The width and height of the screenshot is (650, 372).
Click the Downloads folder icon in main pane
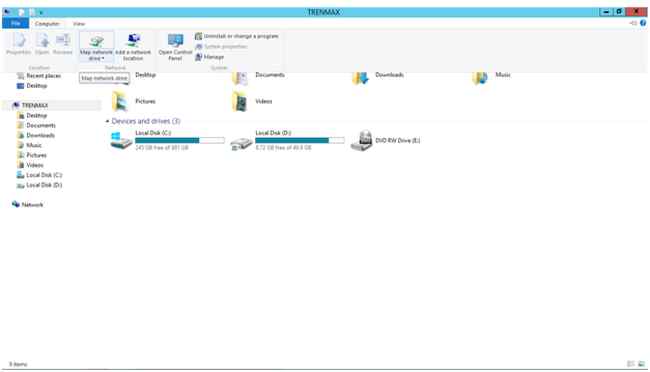(x=360, y=78)
